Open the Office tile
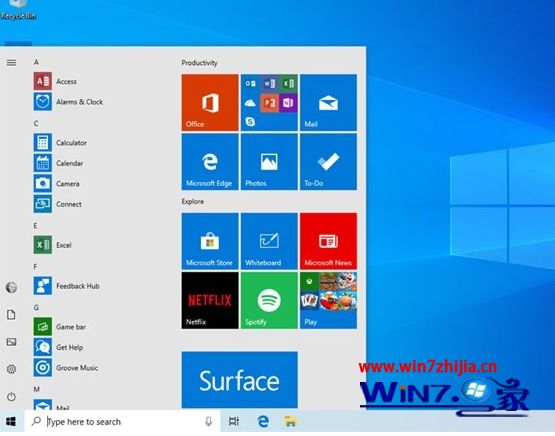555x436 pixels. click(210, 103)
